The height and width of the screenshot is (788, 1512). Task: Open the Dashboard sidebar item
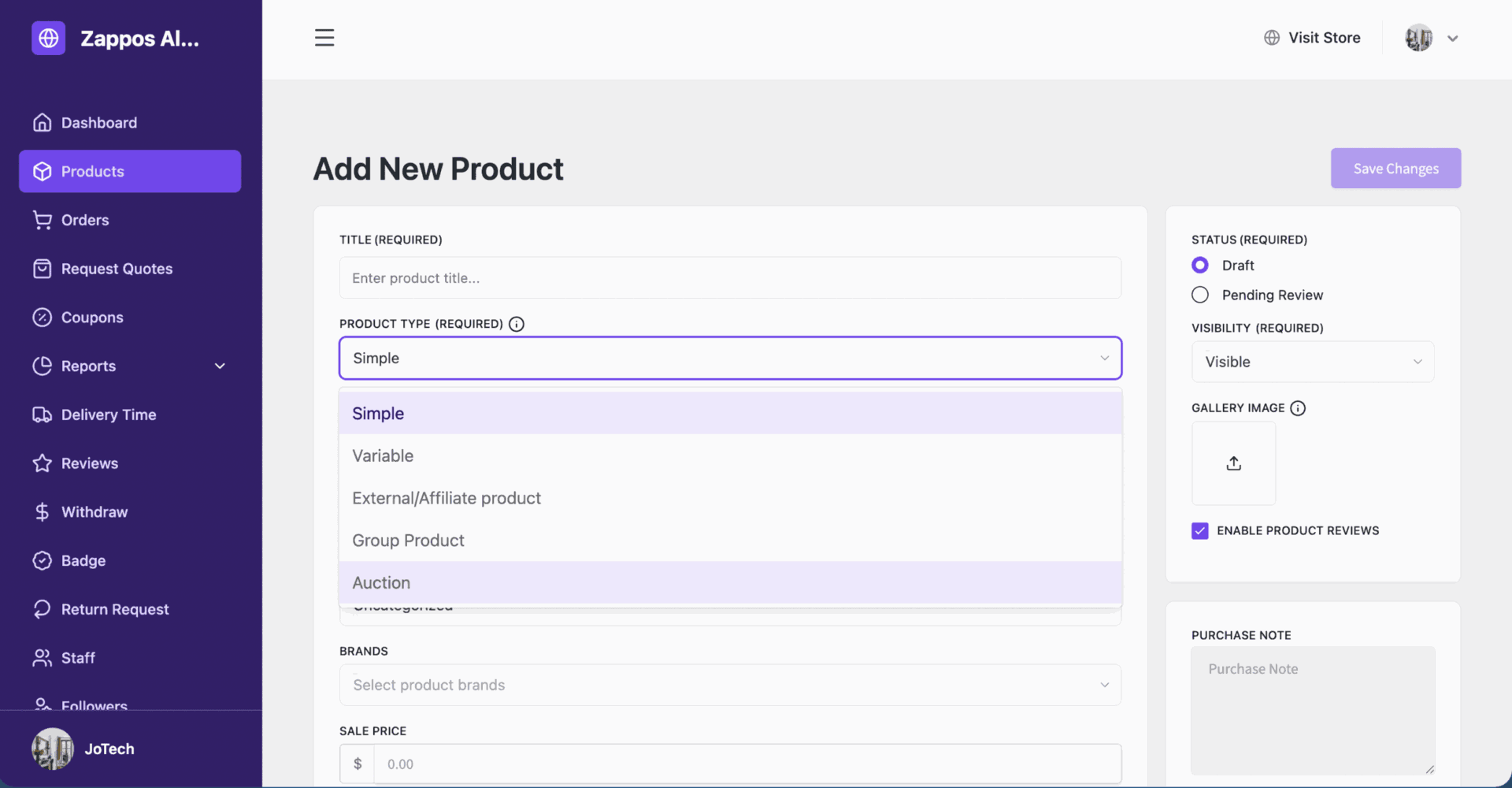[130, 123]
